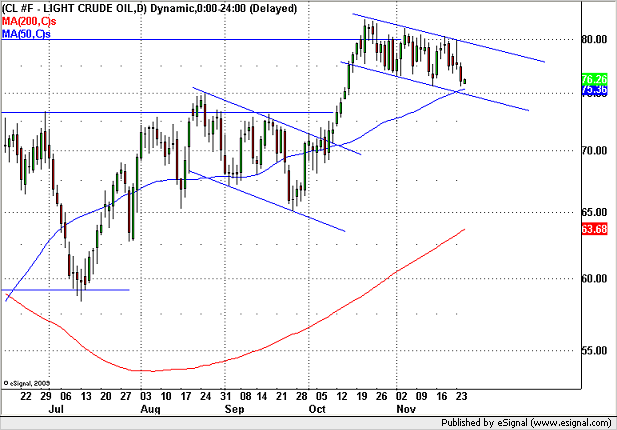This screenshot has height=430, width=617.
Task: Click the date label '23' on time axis
Action: pos(461,396)
